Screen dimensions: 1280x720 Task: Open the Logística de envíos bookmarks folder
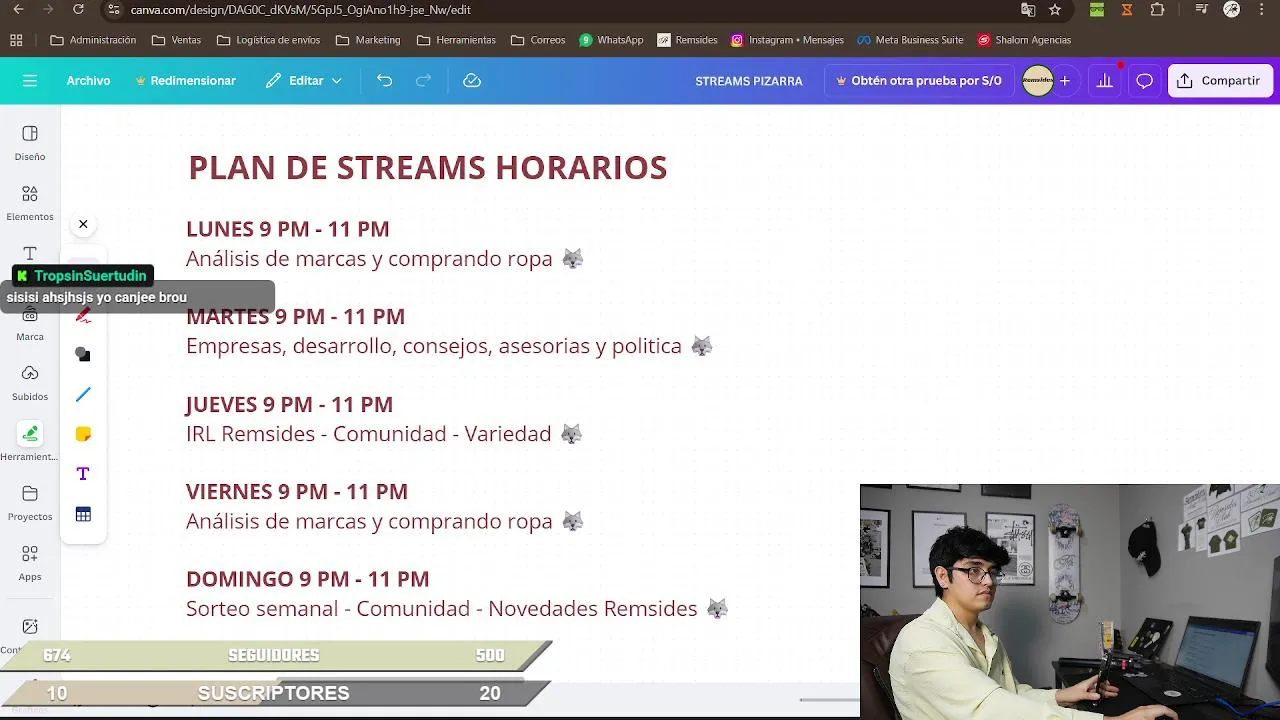pyautogui.click(x=268, y=40)
